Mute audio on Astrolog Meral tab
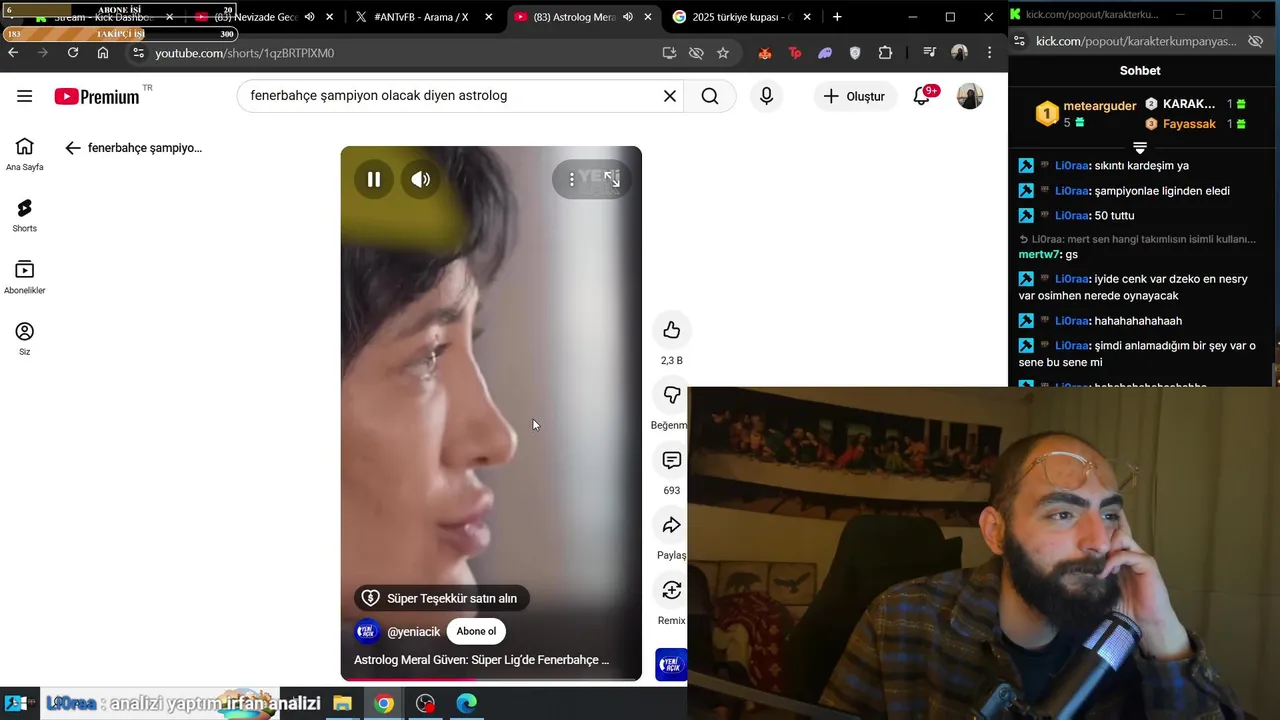Image resolution: width=1280 pixels, height=720 pixels. coord(628,17)
